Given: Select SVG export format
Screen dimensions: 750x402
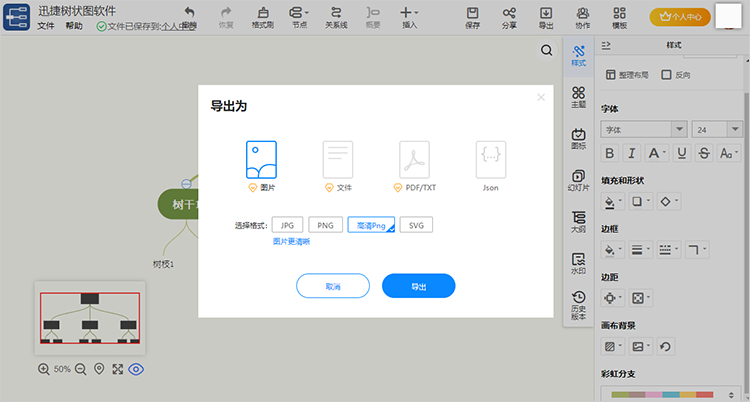Looking at the screenshot, I should pos(416,226).
